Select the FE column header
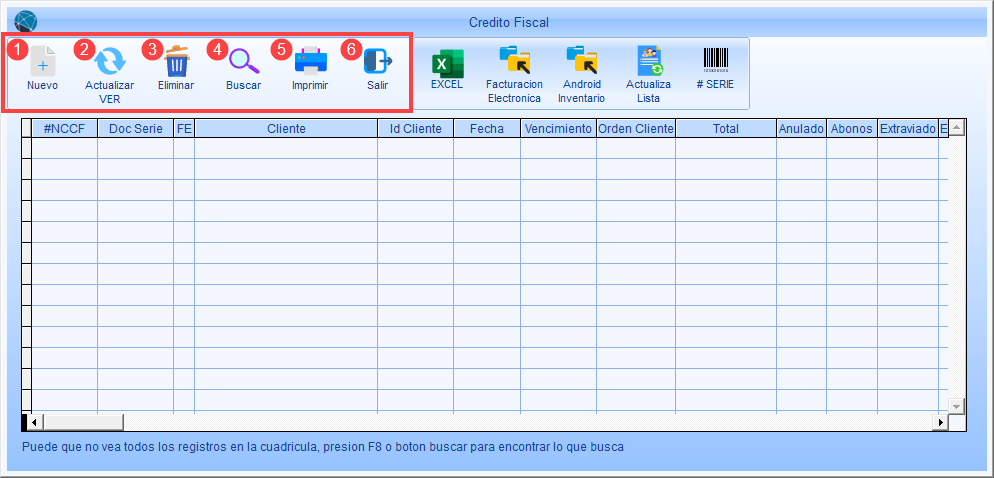Screen dimensions: 994x478 184,129
